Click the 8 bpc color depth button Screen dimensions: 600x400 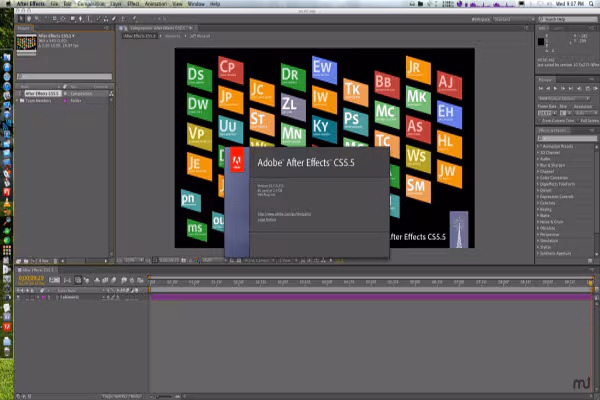click(x=43, y=261)
